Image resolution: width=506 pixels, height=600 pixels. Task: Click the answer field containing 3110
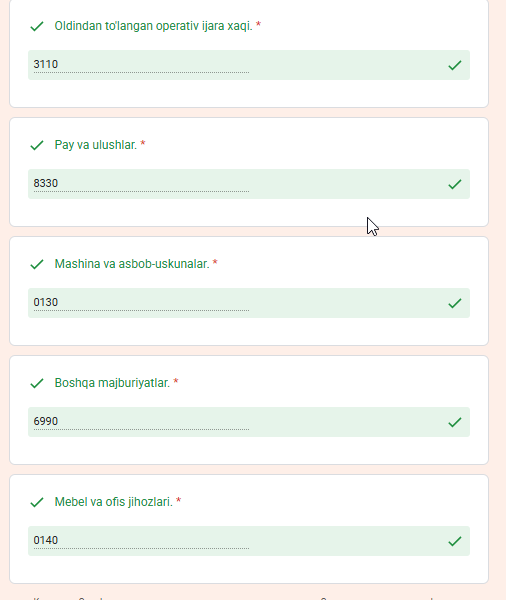pos(249,65)
